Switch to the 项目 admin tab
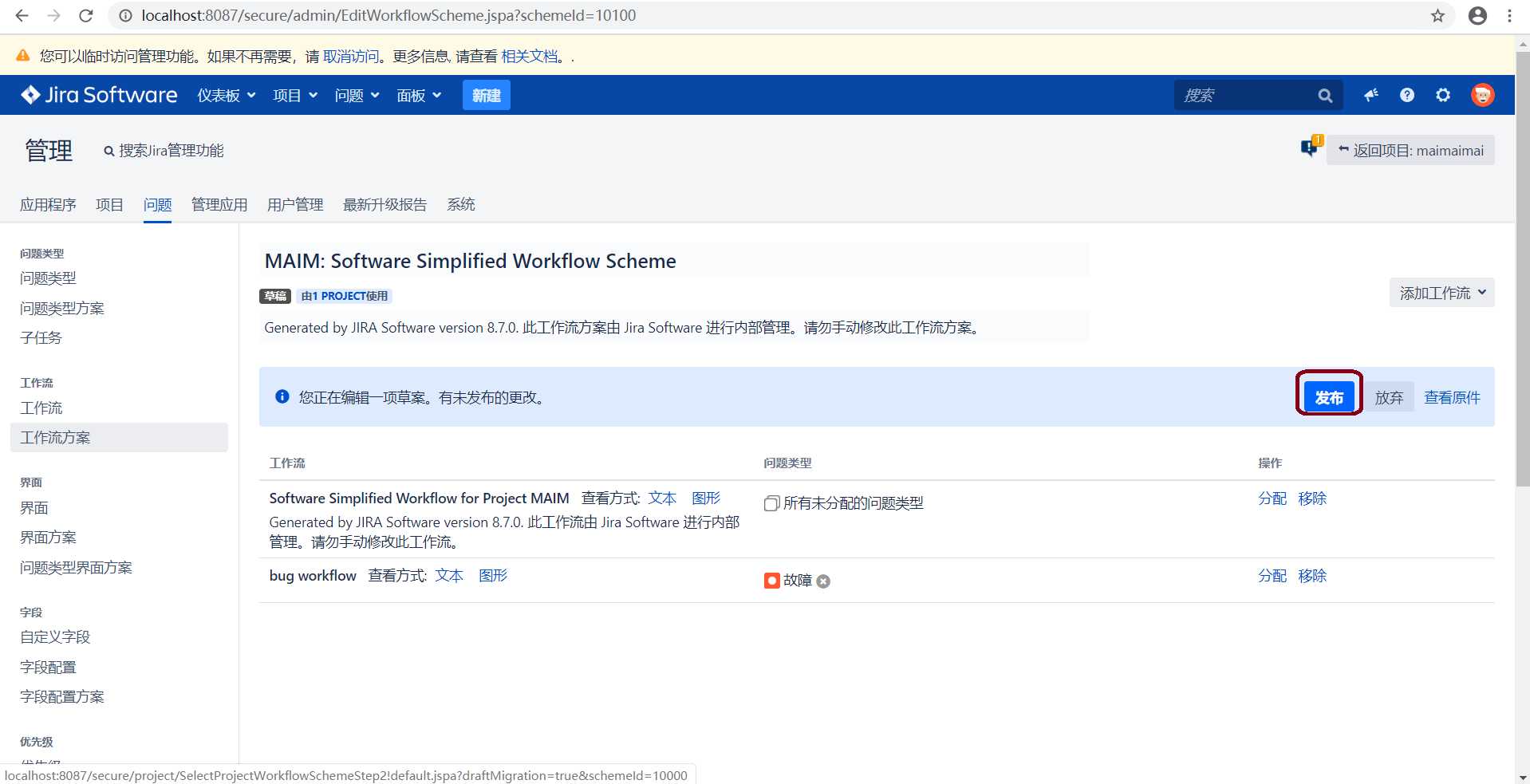The width and height of the screenshot is (1530, 784). click(x=109, y=205)
